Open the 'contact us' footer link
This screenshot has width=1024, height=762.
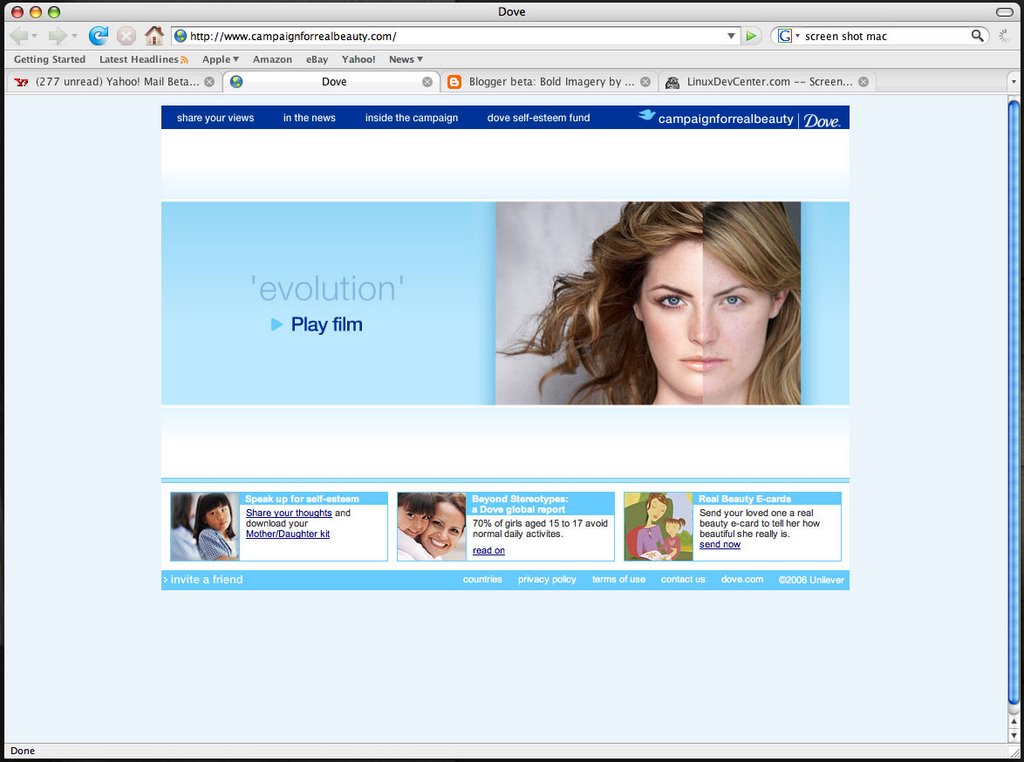[683, 579]
